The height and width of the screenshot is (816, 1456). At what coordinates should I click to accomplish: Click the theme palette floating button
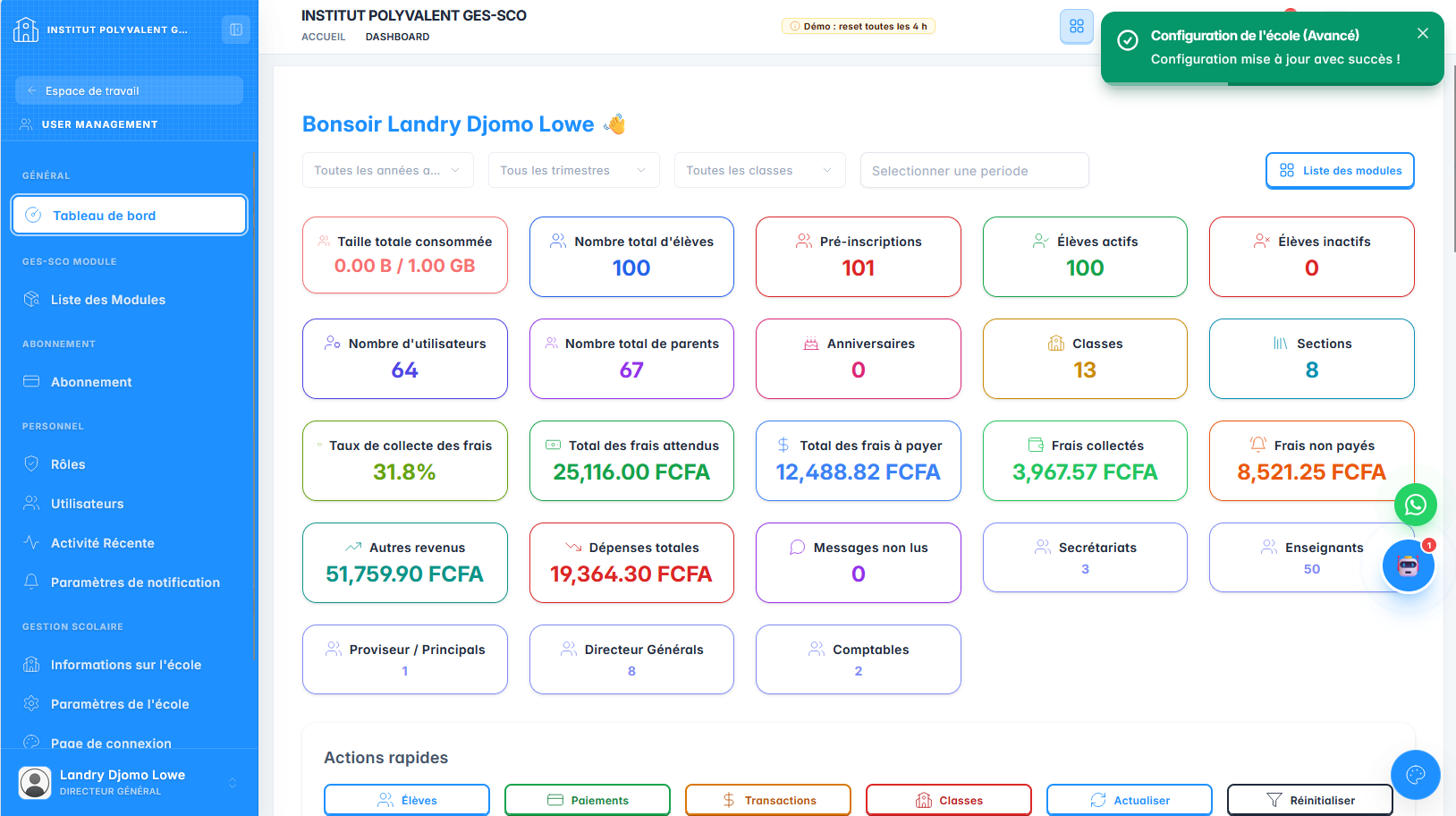pyautogui.click(x=1415, y=774)
